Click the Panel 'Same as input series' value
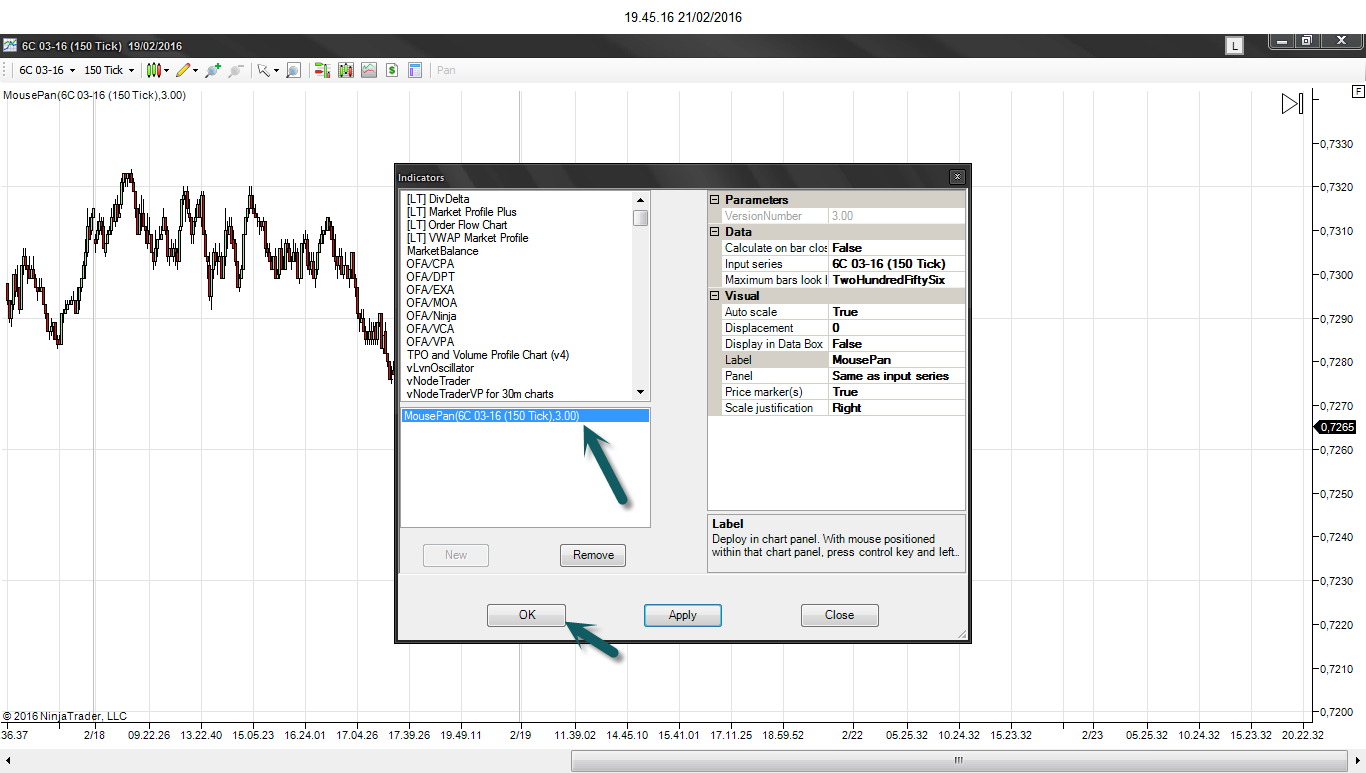 point(897,376)
